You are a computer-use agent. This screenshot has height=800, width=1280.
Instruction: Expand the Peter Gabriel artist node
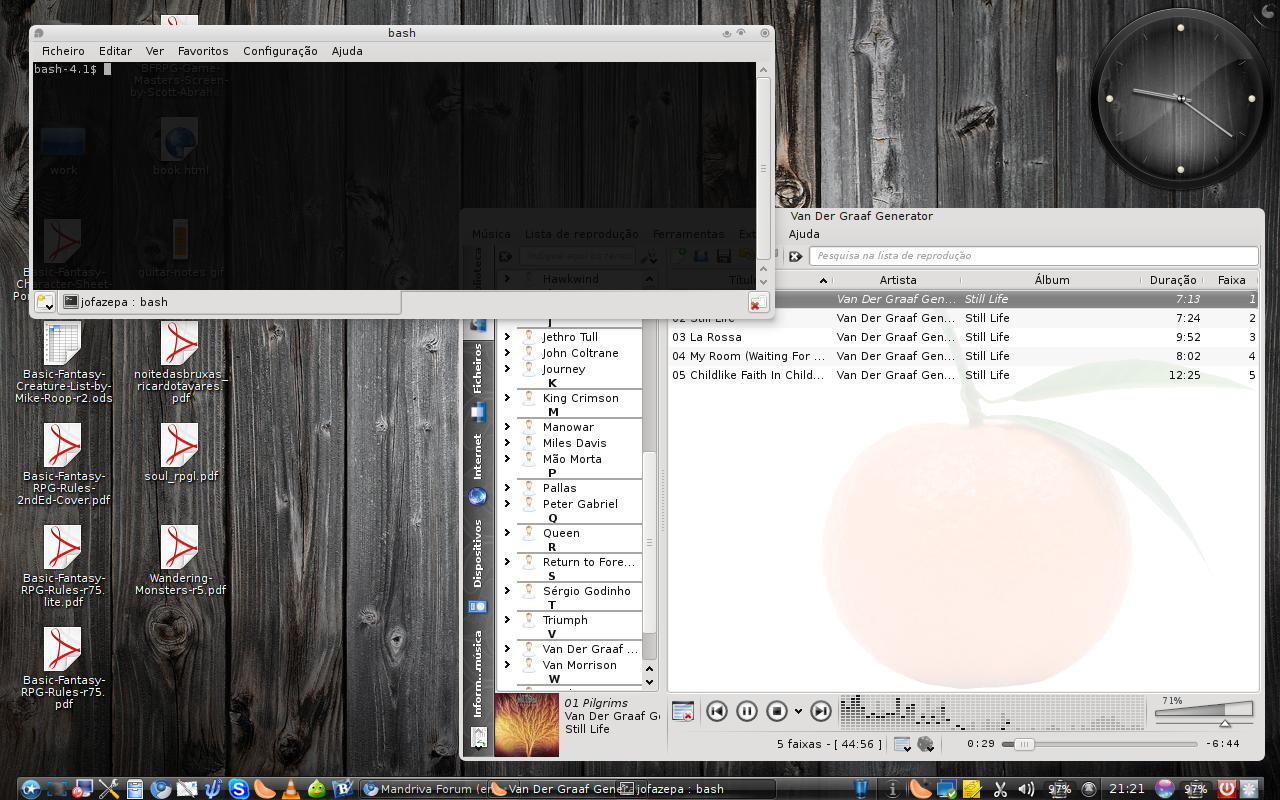click(507, 504)
